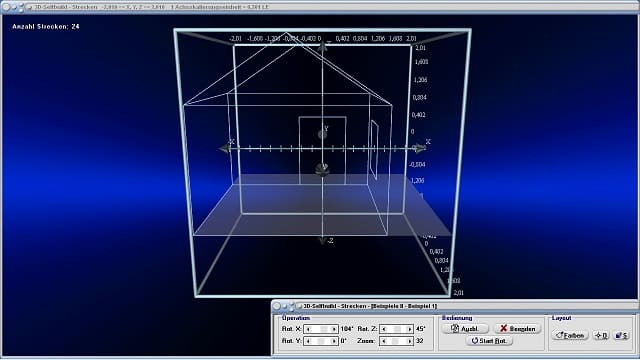Click the S layout button

click(x=622, y=336)
